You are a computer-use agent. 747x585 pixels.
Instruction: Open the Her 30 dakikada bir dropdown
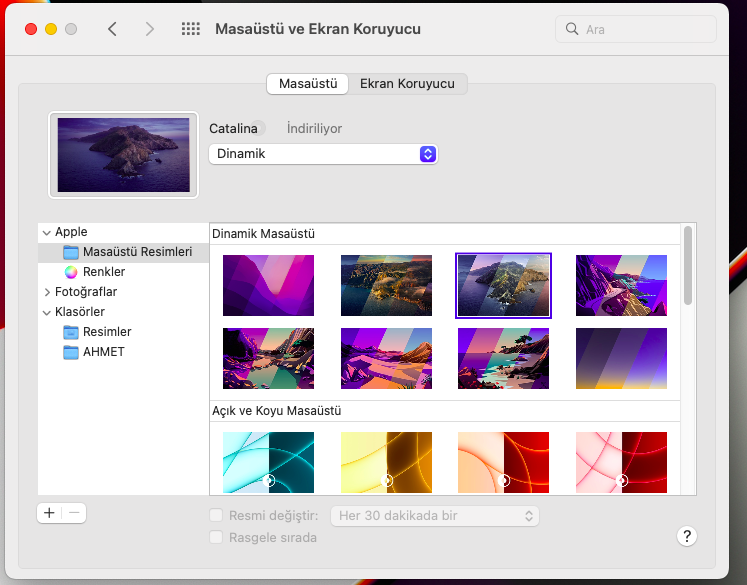435,516
